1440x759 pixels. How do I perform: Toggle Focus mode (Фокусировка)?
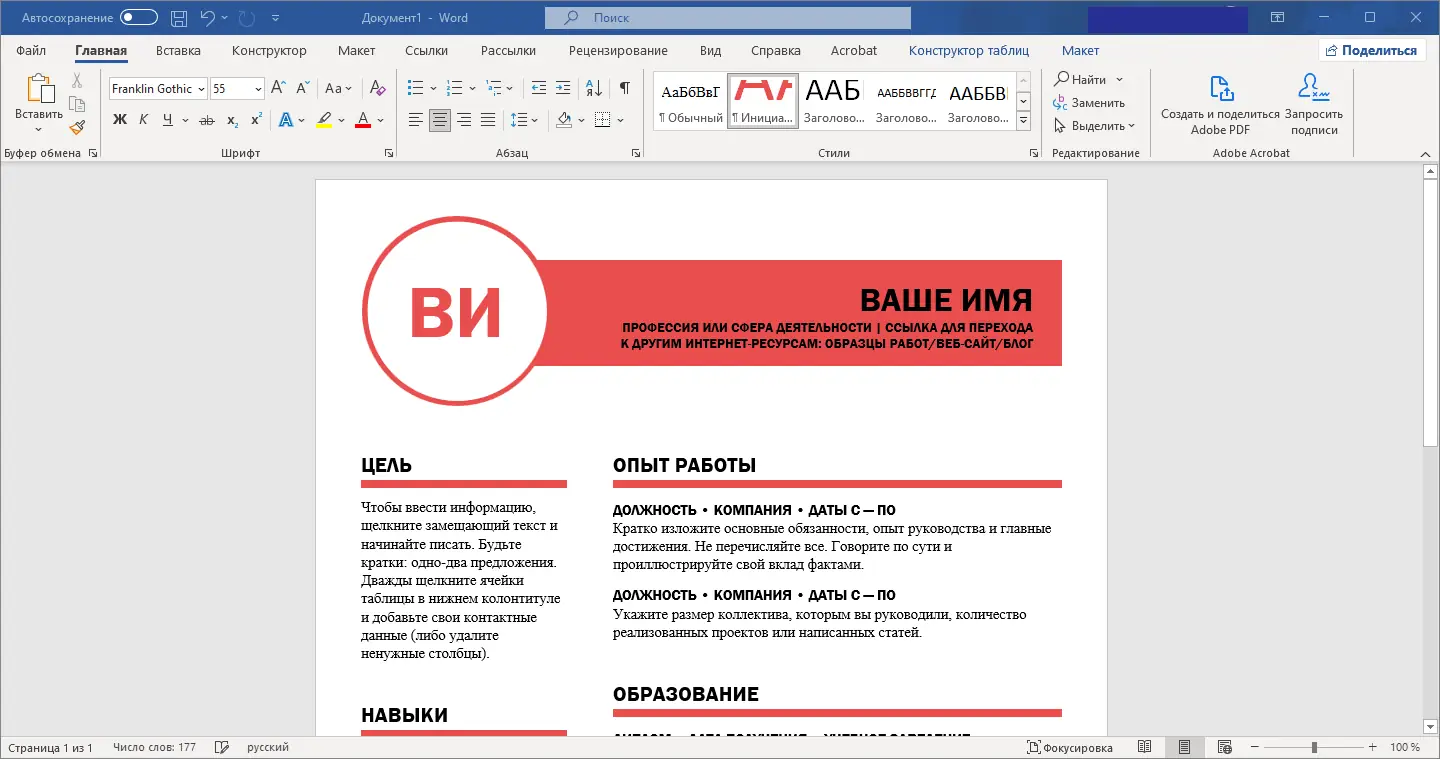click(1069, 747)
